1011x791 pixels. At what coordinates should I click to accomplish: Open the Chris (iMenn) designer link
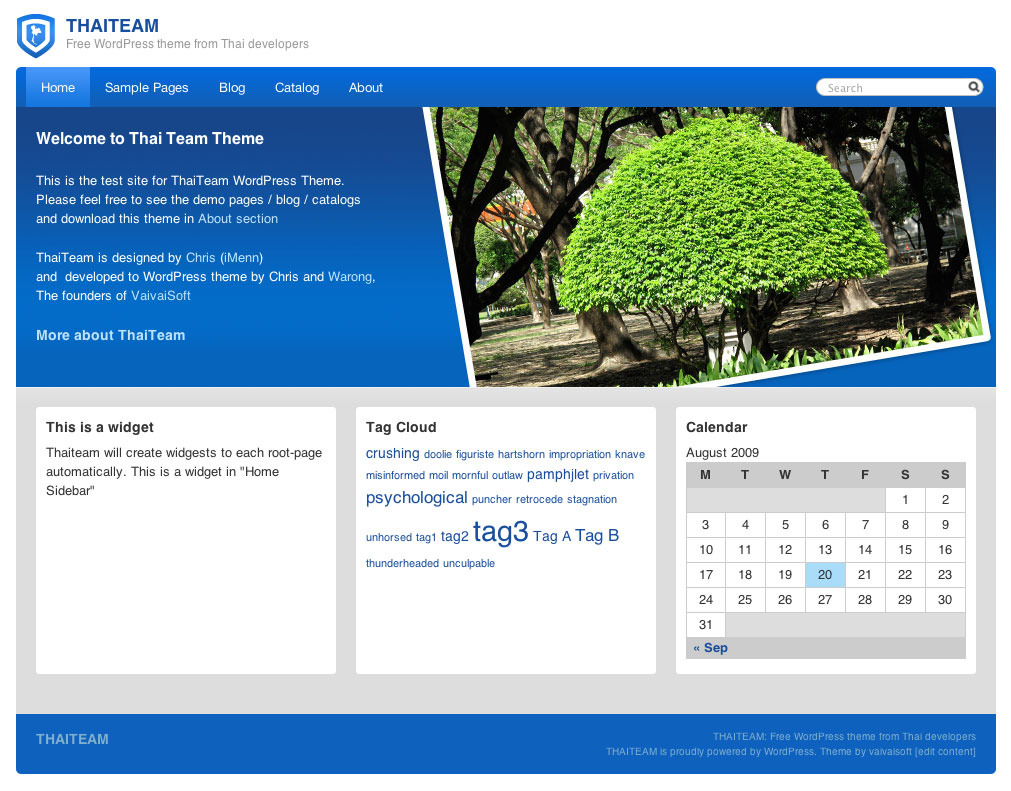tap(224, 257)
